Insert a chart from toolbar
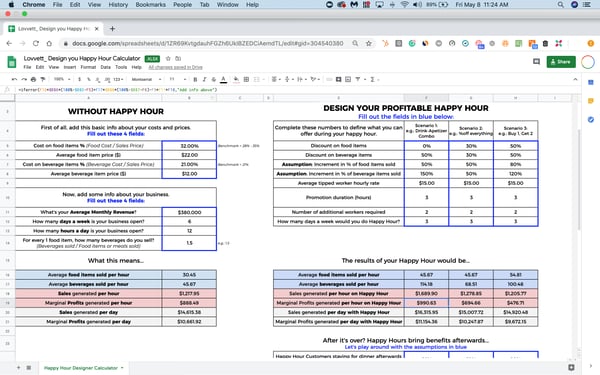This screenshot has width=600, height=375. pos(348,80)
